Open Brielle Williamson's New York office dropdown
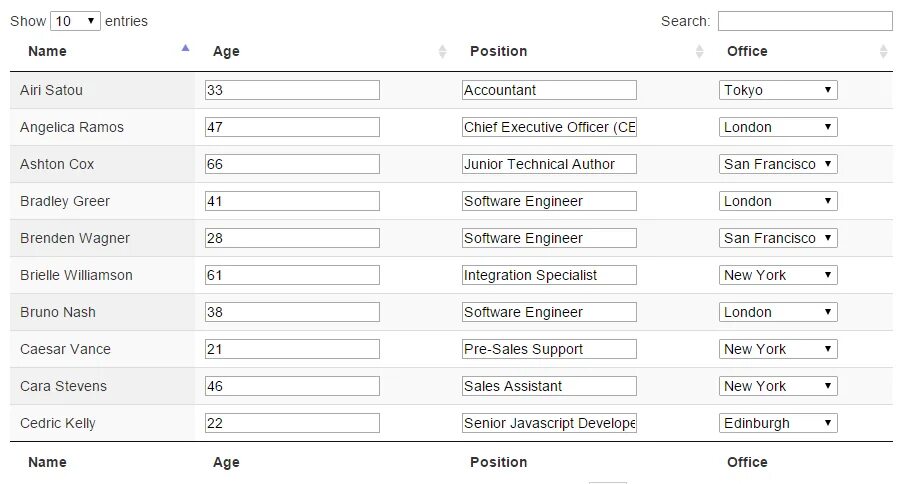This screenshot has width=908, height=484. (778, 275)
